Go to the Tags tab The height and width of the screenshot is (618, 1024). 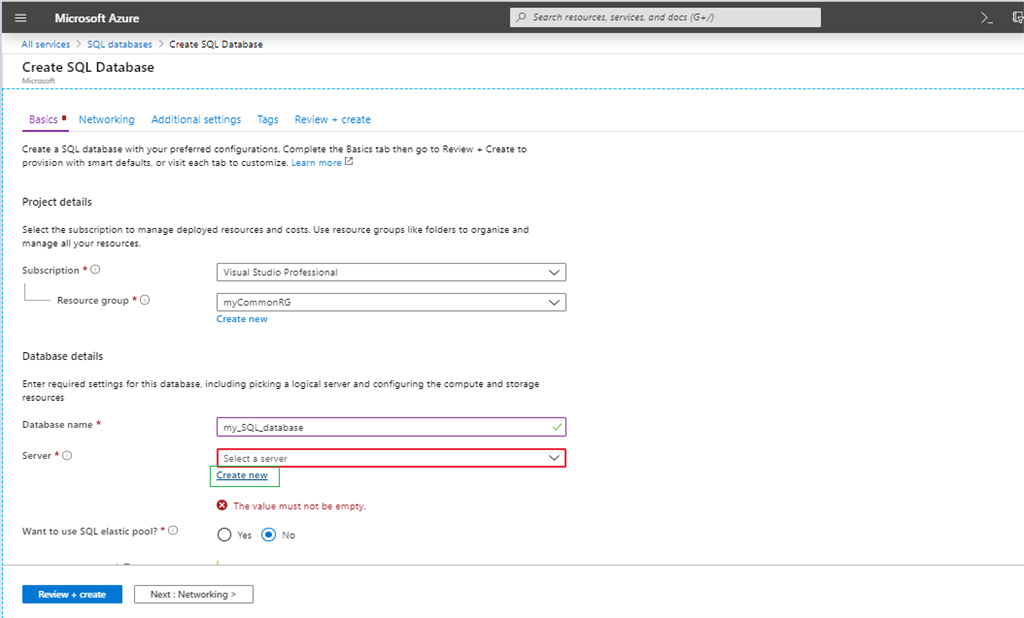[267, 119]
